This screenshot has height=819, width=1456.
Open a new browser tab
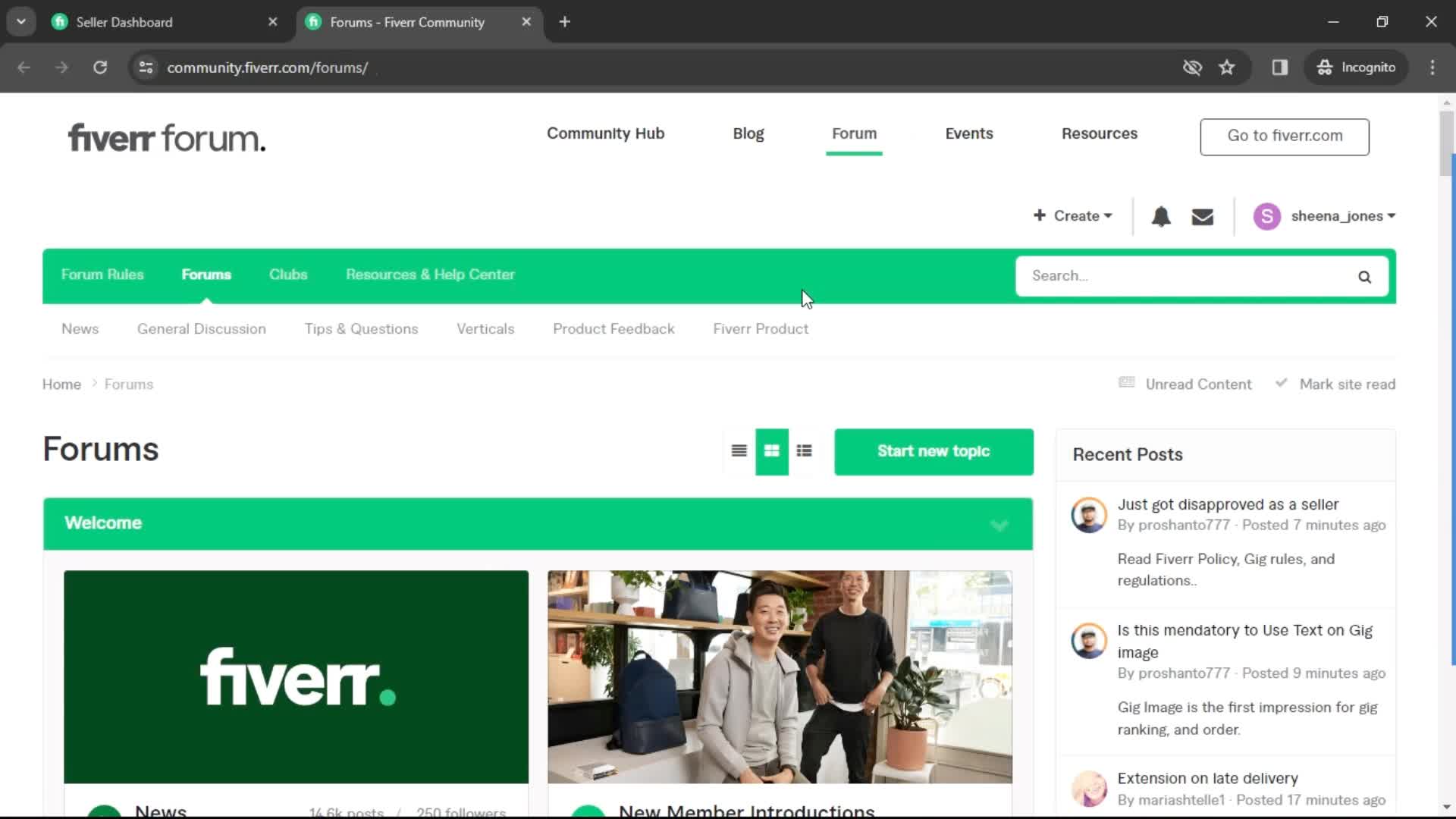(564, 22)
